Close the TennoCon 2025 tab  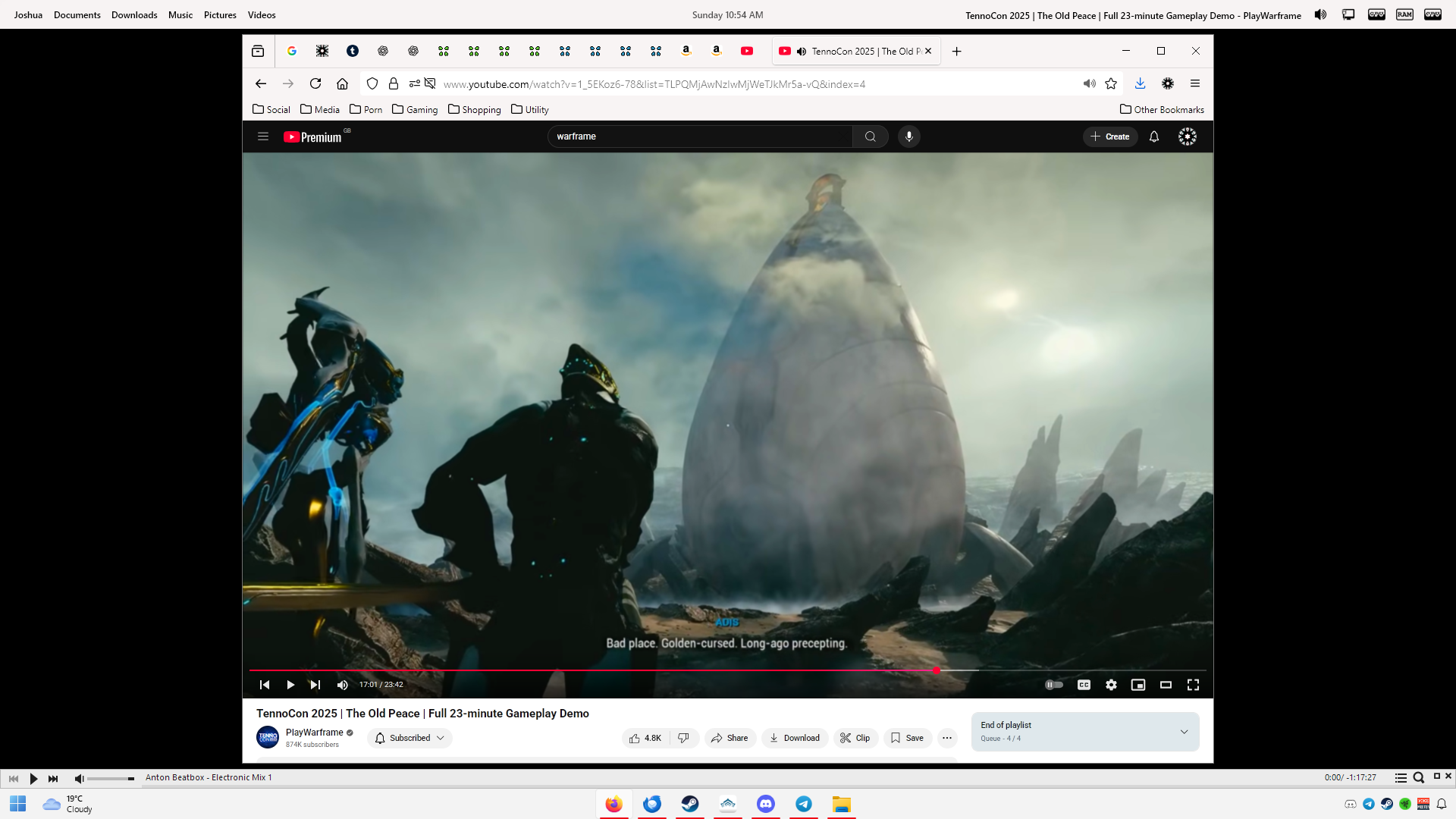pos(928,52)
